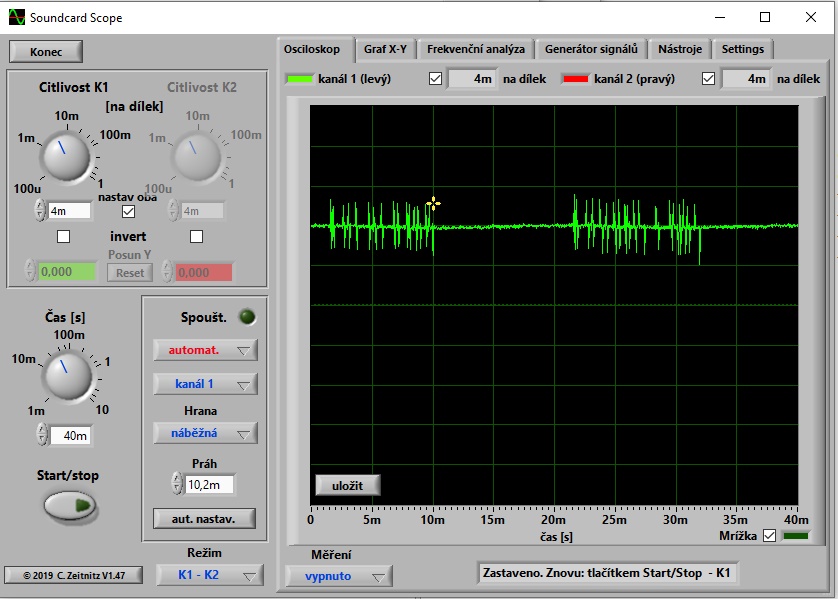Toggle the 'nastav oba' checkbox
This screenshot has height=599, width=838.
coord(127,211)
